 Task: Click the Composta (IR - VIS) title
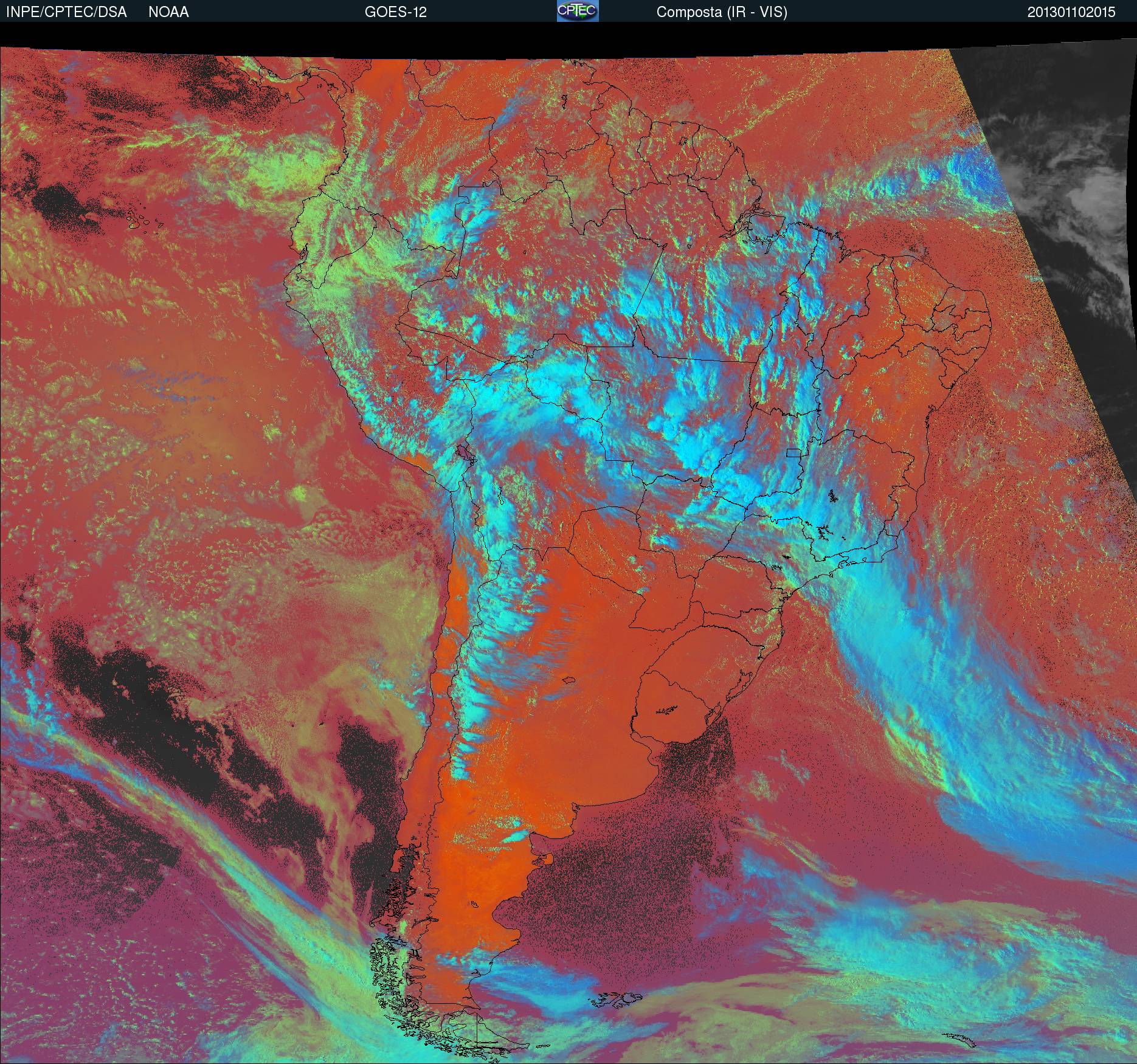coord(722,12)
